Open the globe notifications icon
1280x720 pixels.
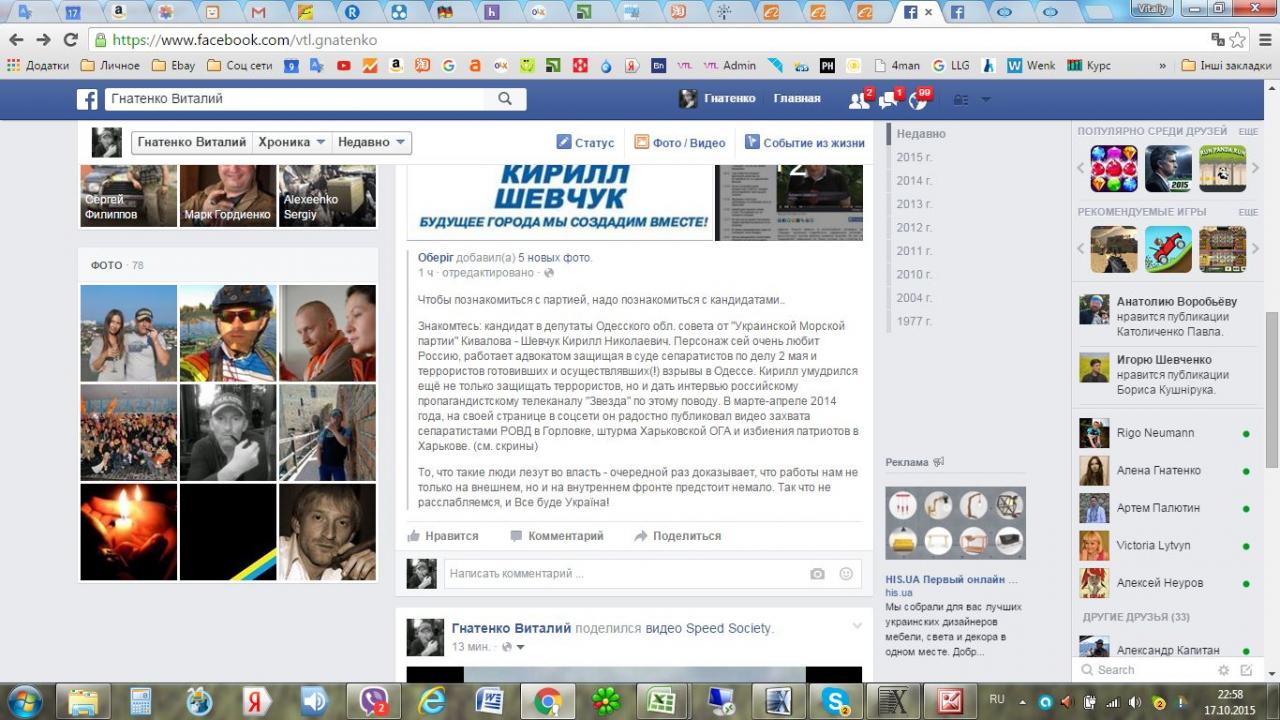click(x=916, y=100)
